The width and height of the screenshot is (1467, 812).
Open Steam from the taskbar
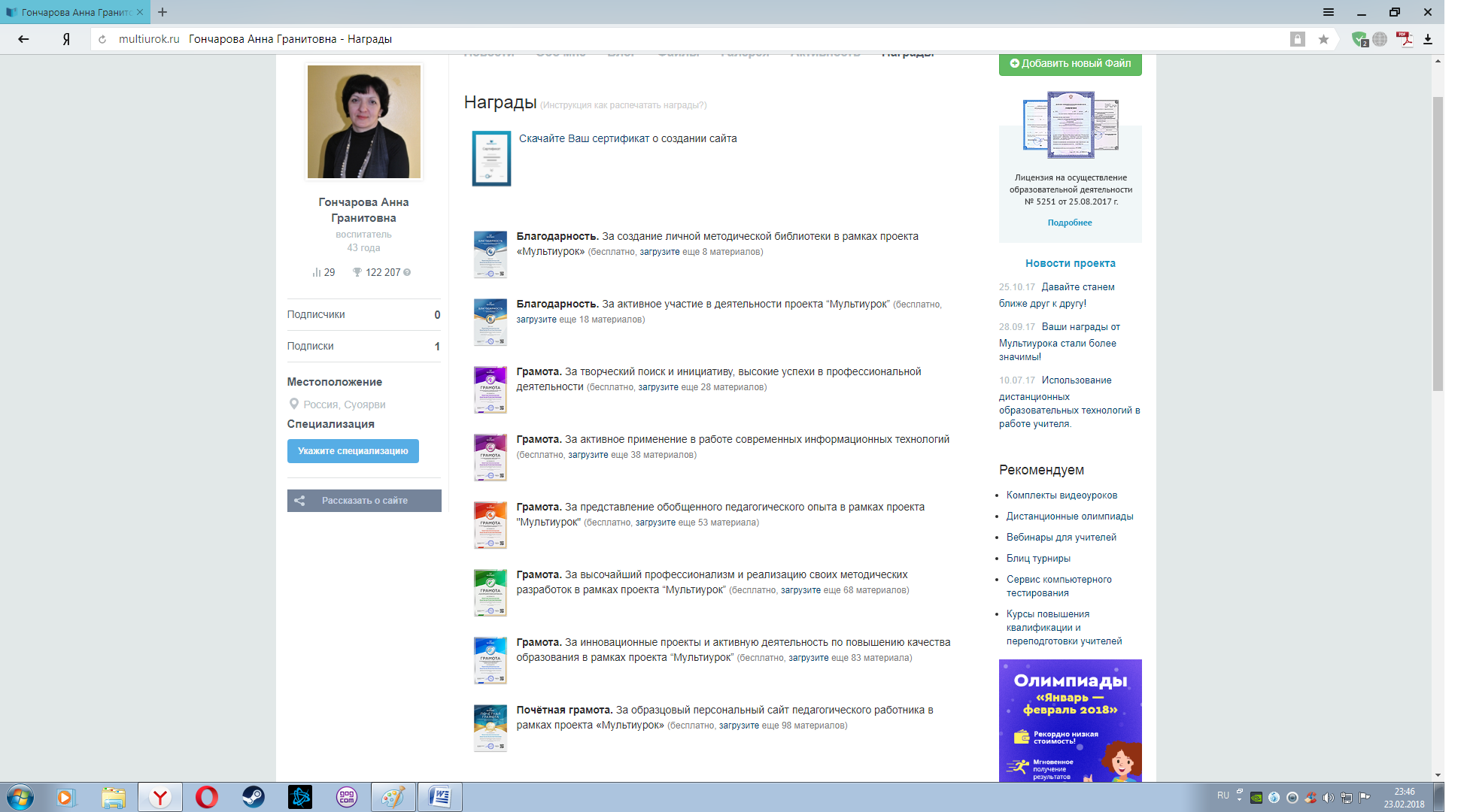tap(253, 797)
